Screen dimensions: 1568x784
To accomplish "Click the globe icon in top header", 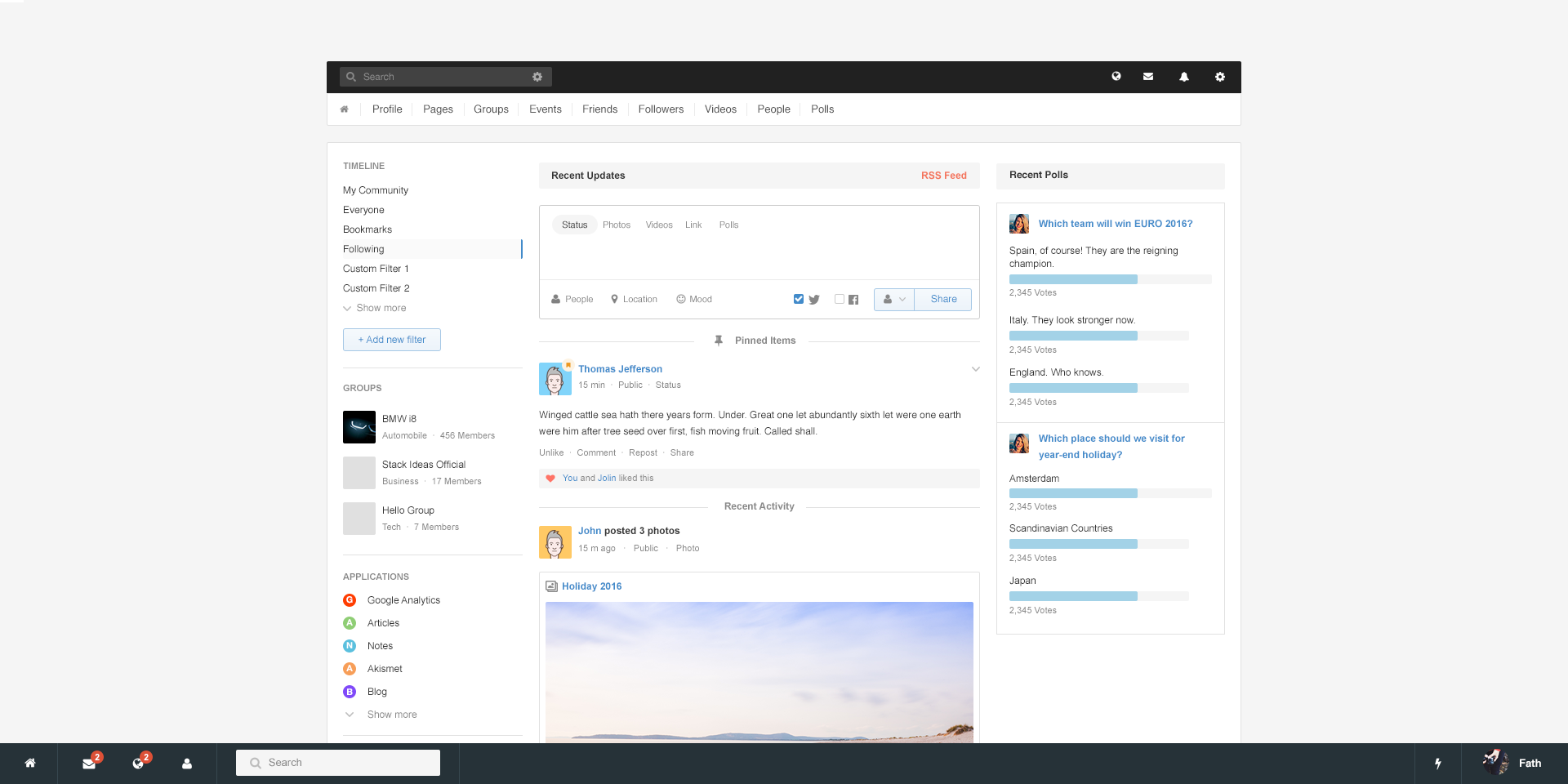I will [x=1116, y=77].
